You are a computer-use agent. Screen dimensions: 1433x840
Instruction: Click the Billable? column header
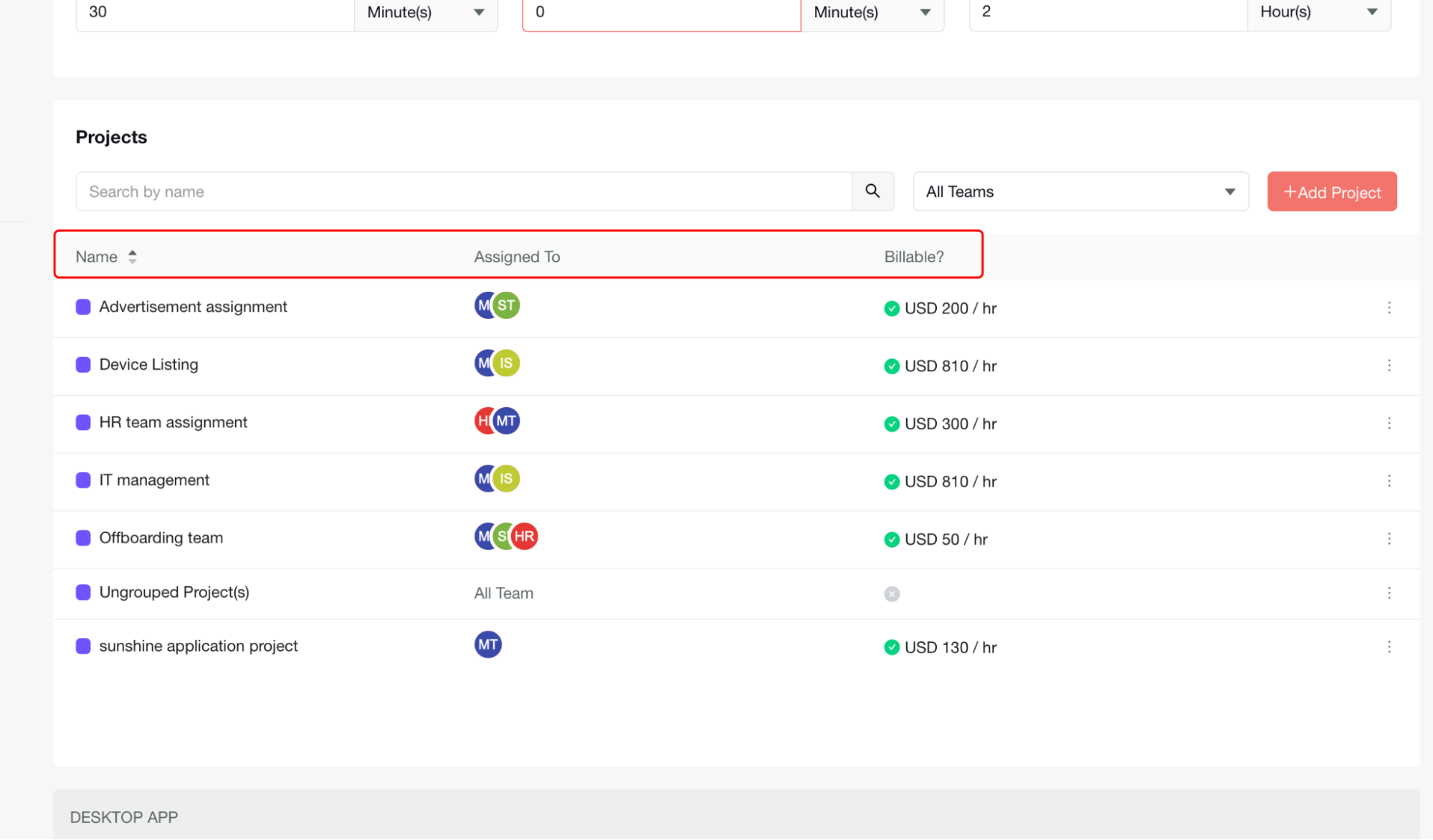[913, 257]
